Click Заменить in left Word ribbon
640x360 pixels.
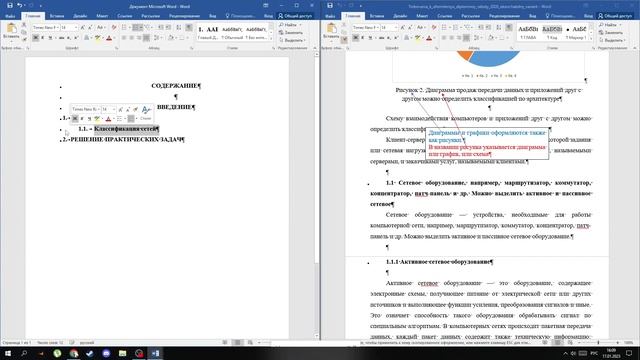(x=291, y=33)
